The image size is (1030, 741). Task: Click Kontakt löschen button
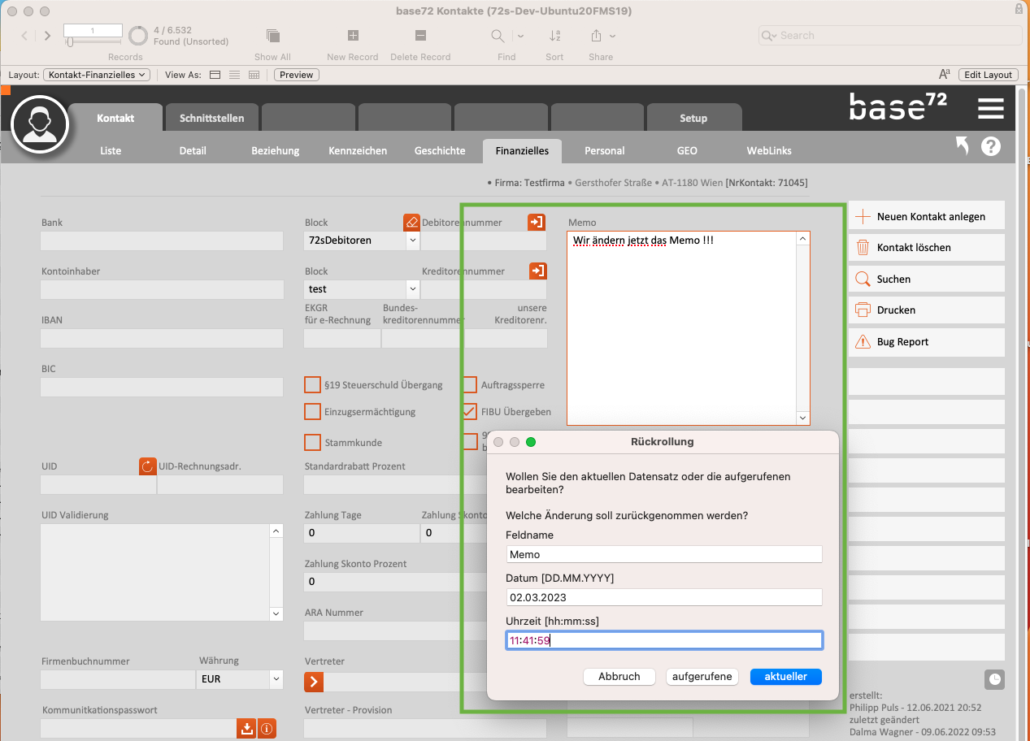(x=926, y=248)
